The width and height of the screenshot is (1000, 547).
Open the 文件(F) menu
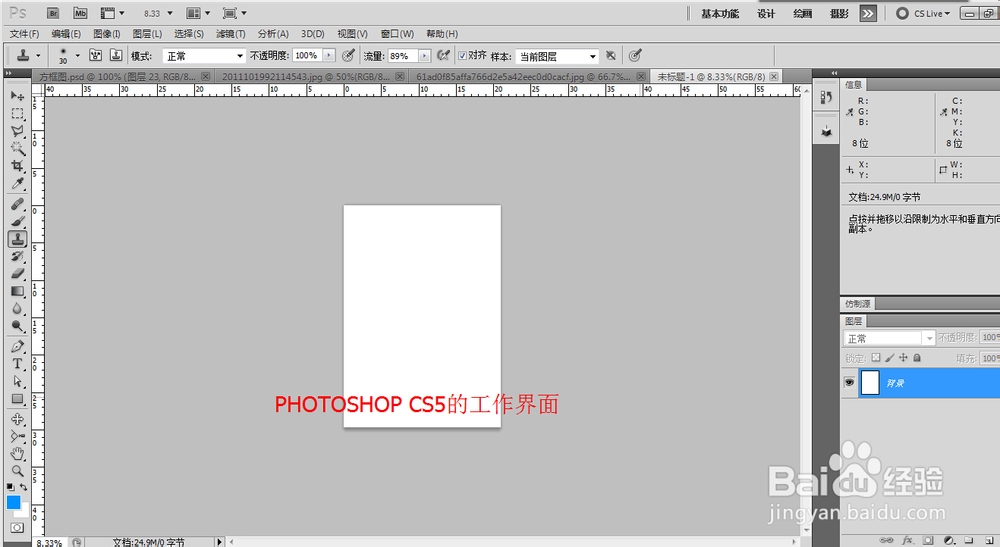pyautogui.click(x=24, y=34)
